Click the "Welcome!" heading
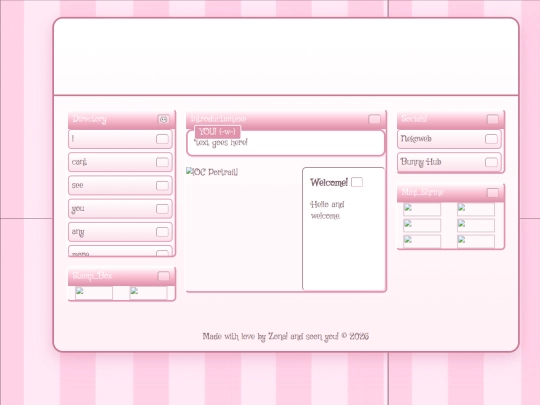540x405 pixels. click(329, 183)
